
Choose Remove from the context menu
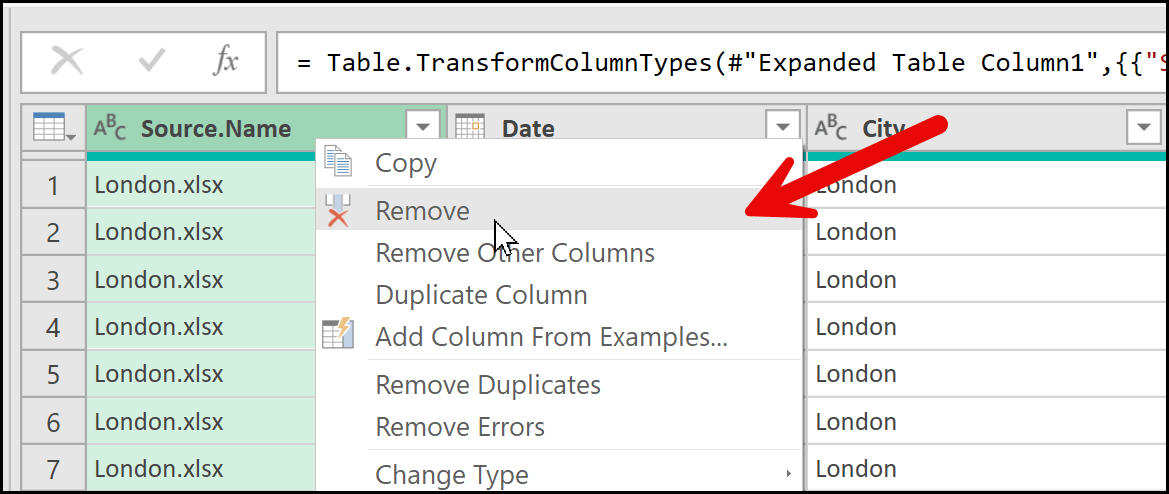pos(422,211)
